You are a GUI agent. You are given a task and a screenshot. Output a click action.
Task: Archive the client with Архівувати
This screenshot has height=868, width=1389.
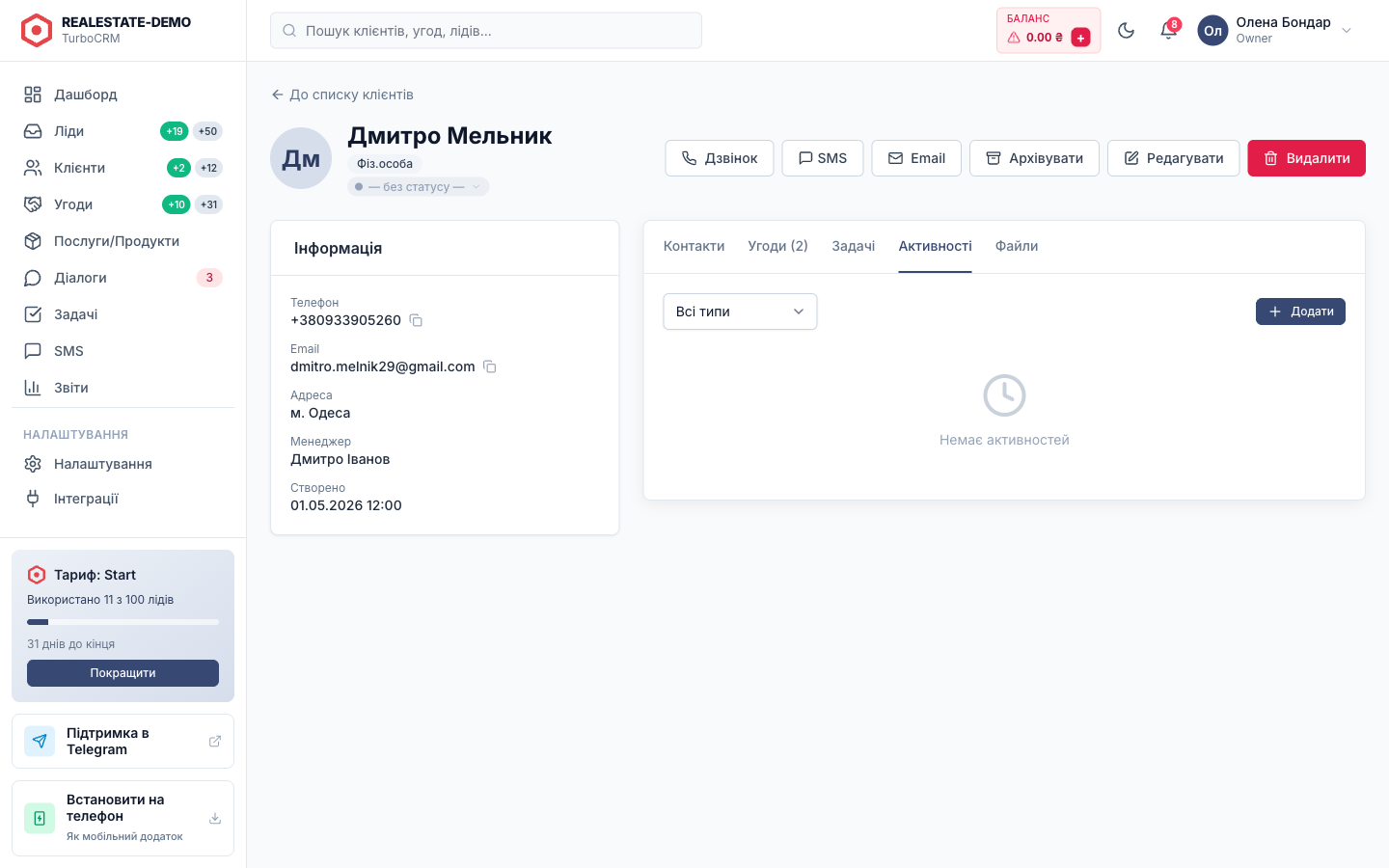pyautogui.click(x=1034, y=158)
